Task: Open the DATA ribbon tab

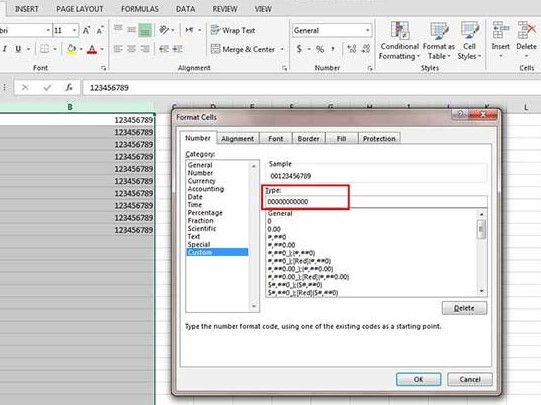Action: pos(185,9)
